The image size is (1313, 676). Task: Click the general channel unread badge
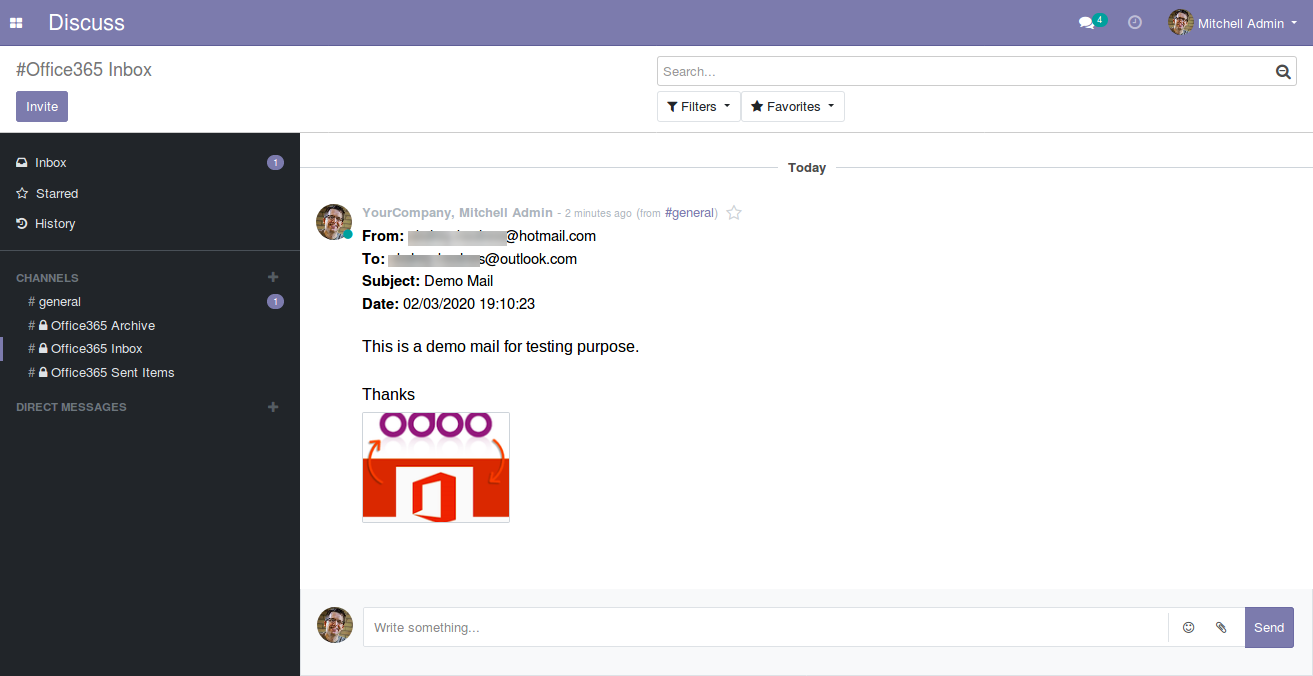coord(275,302)
